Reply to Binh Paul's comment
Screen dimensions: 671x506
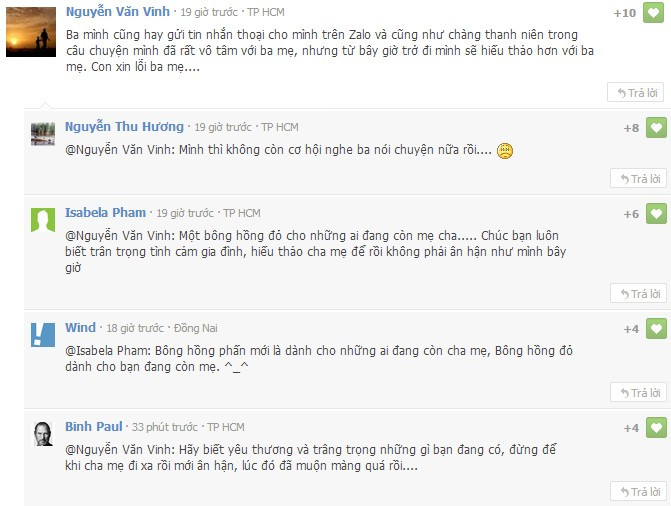tap(638, 491)
